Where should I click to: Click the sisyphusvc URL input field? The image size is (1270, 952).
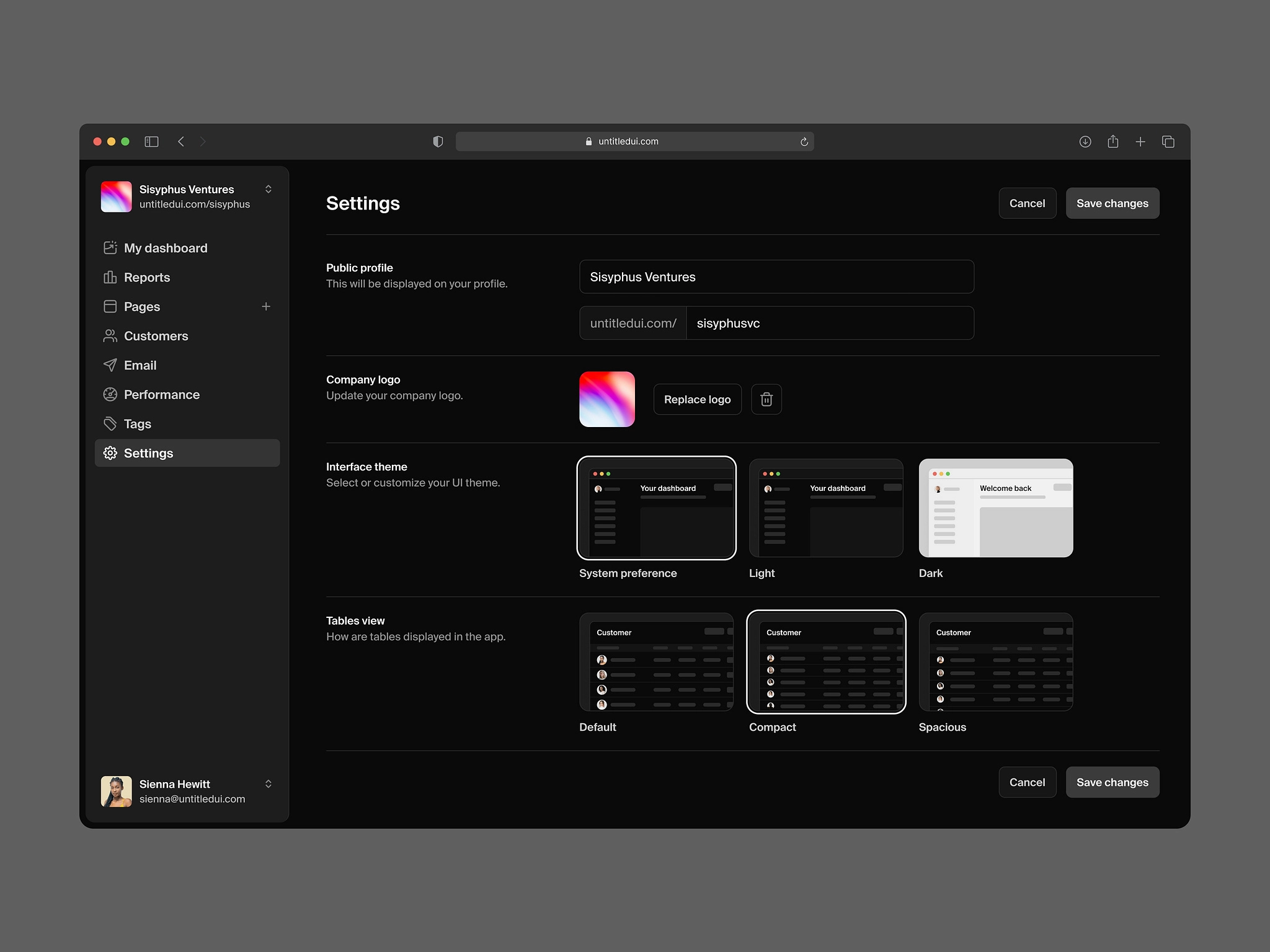(x=830, y=323)
